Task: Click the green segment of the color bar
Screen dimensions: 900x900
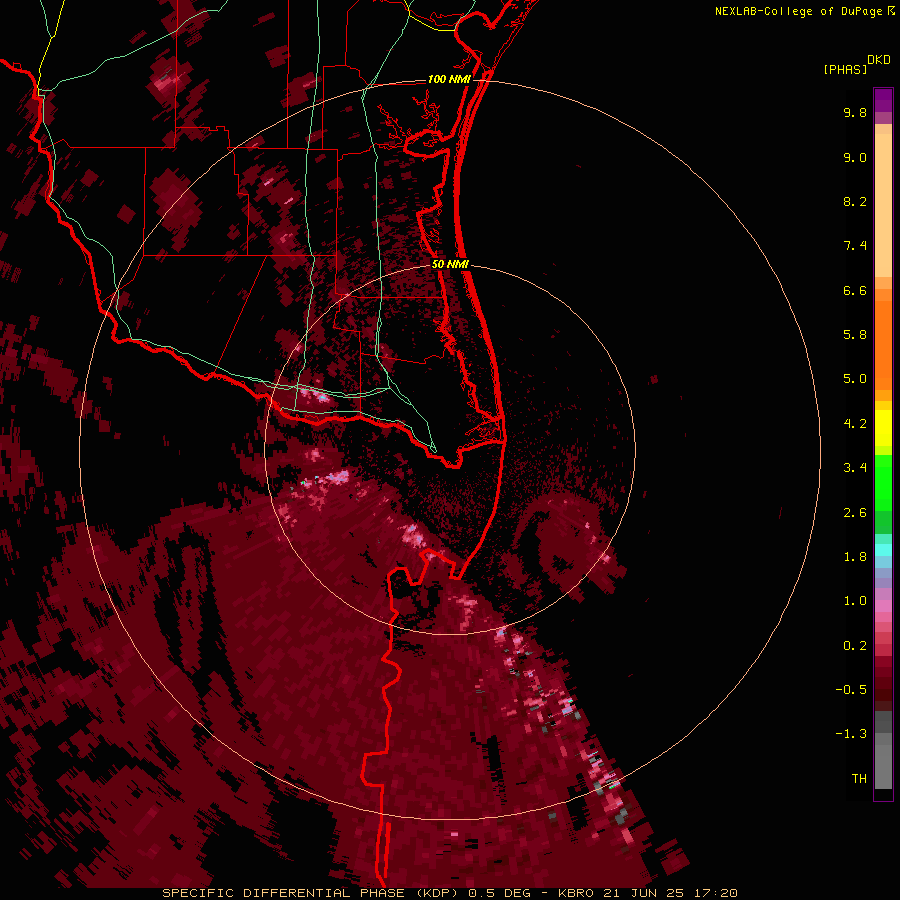Action: coord(883,485)
